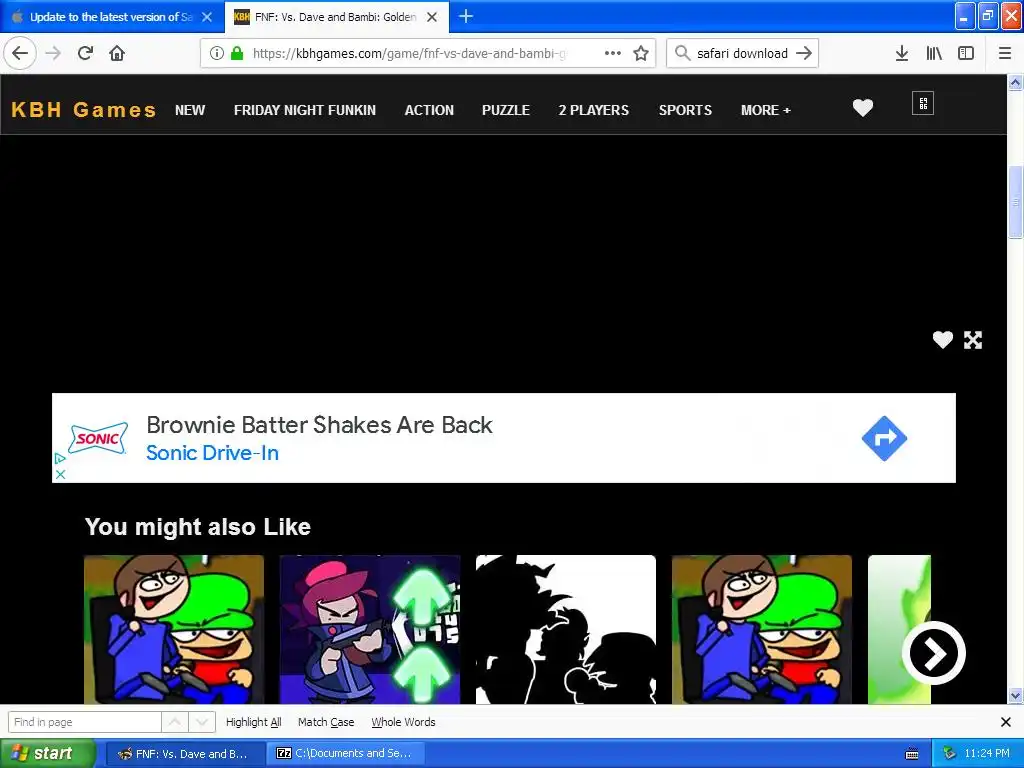The height and width of the screenshot is (768, 1024).
Task: Toggle the browser sidebar view
Action: (966, 53)
